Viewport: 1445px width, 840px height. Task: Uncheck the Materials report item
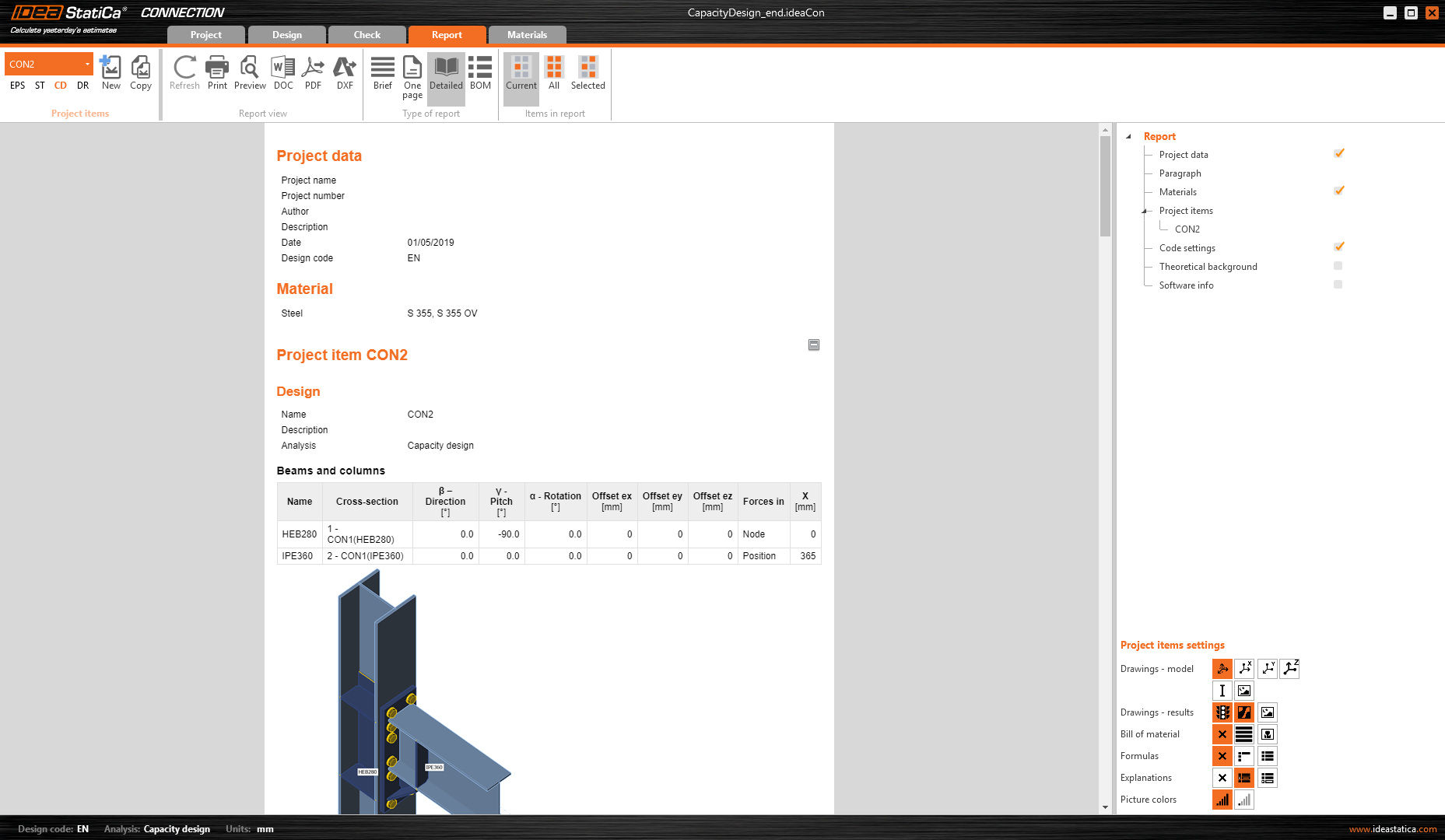coord(1339,190)
